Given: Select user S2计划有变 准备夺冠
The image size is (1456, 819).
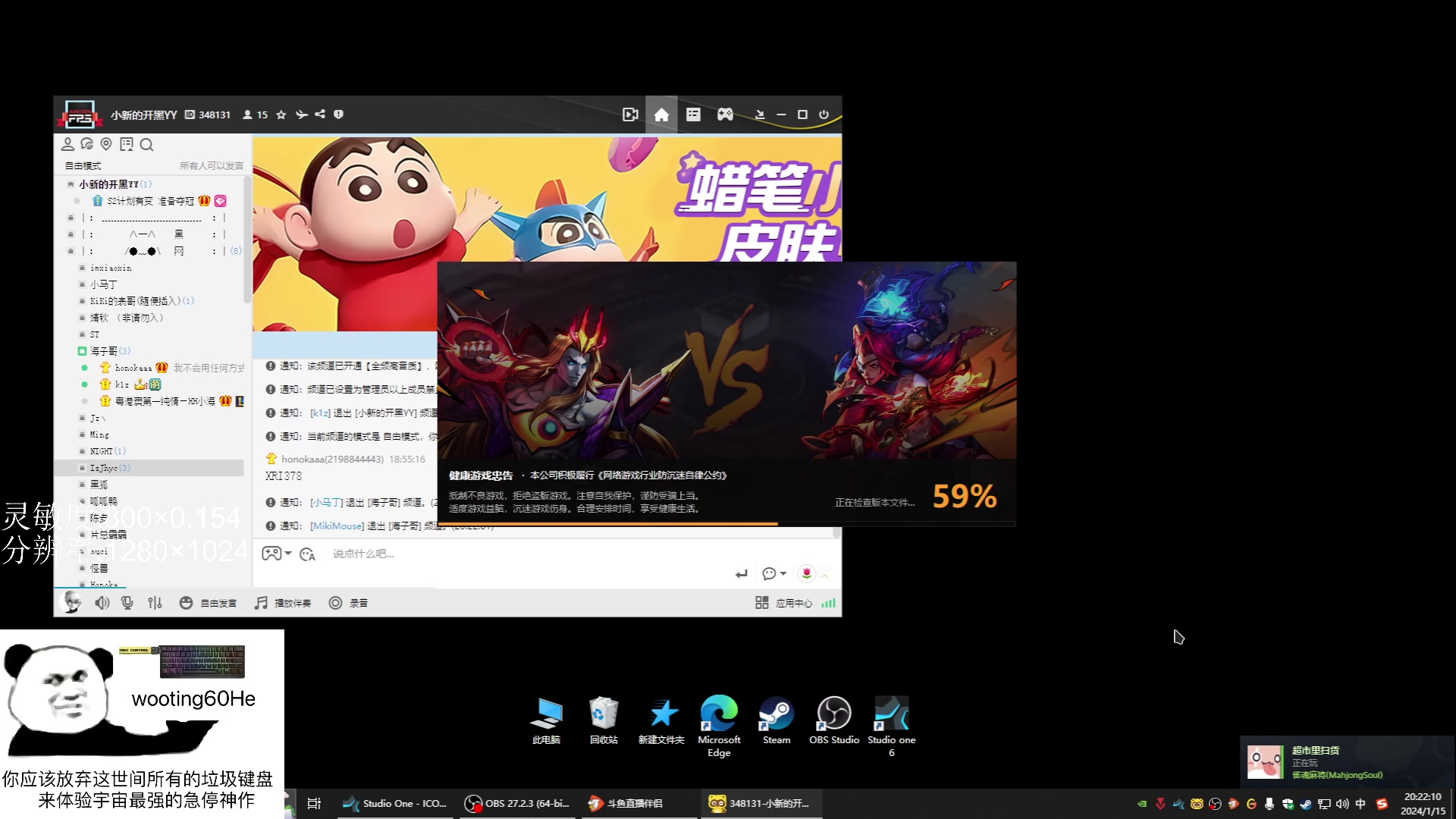Looking at the screenshot, I should pyautogui.click(x=150, y=201).
